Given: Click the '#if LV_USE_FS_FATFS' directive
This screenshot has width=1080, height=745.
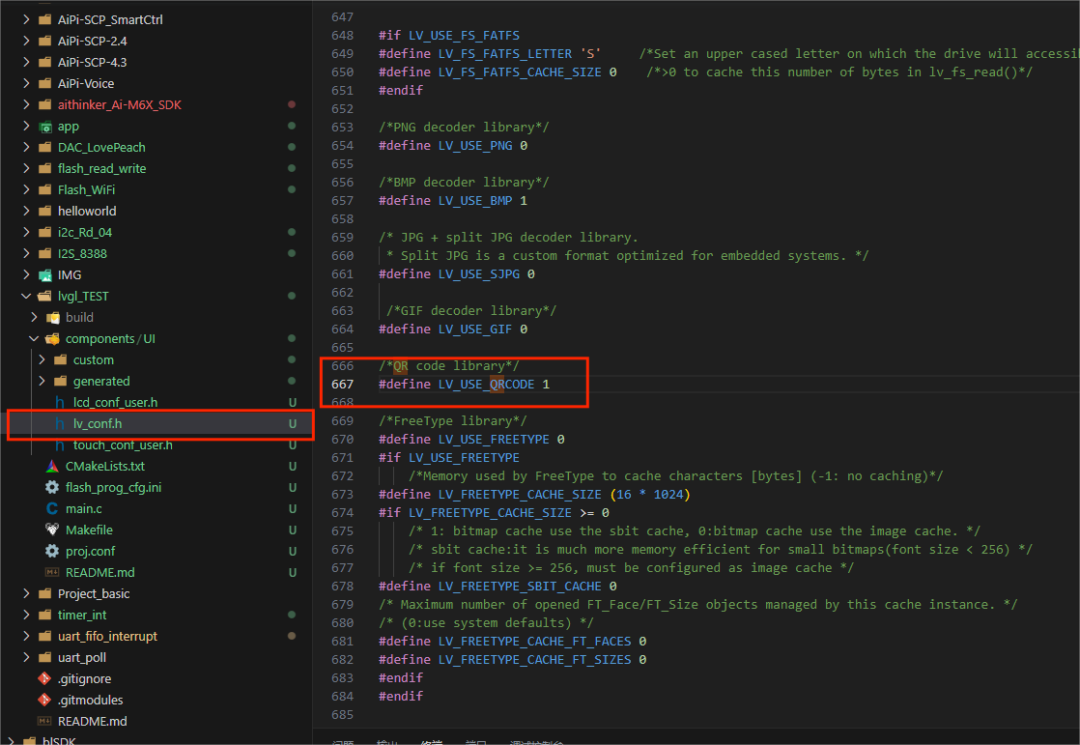Looking at the screenshot, I should click(449, 35).
